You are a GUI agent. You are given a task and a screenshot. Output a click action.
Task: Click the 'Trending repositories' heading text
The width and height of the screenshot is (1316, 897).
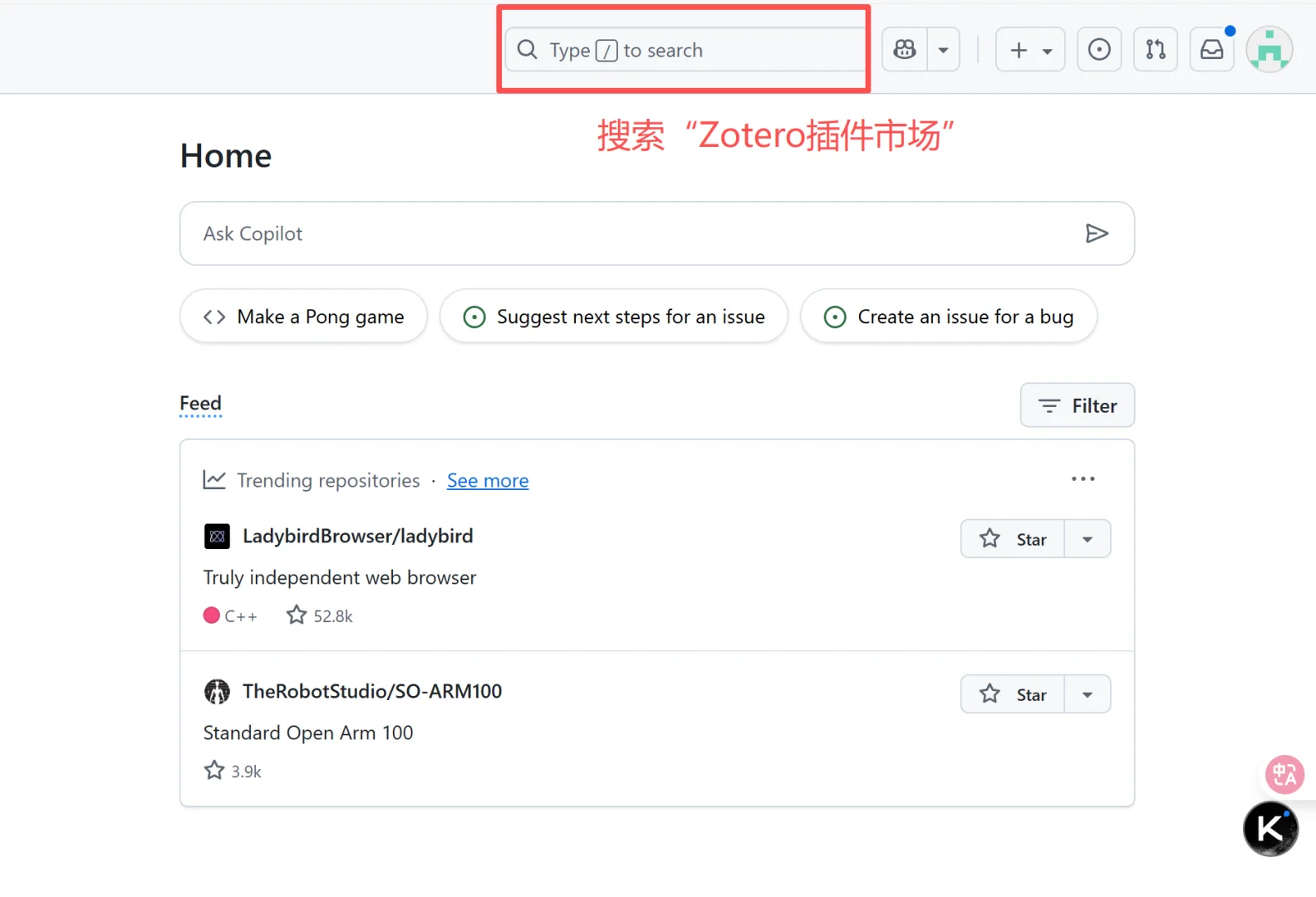pos(328,481)
